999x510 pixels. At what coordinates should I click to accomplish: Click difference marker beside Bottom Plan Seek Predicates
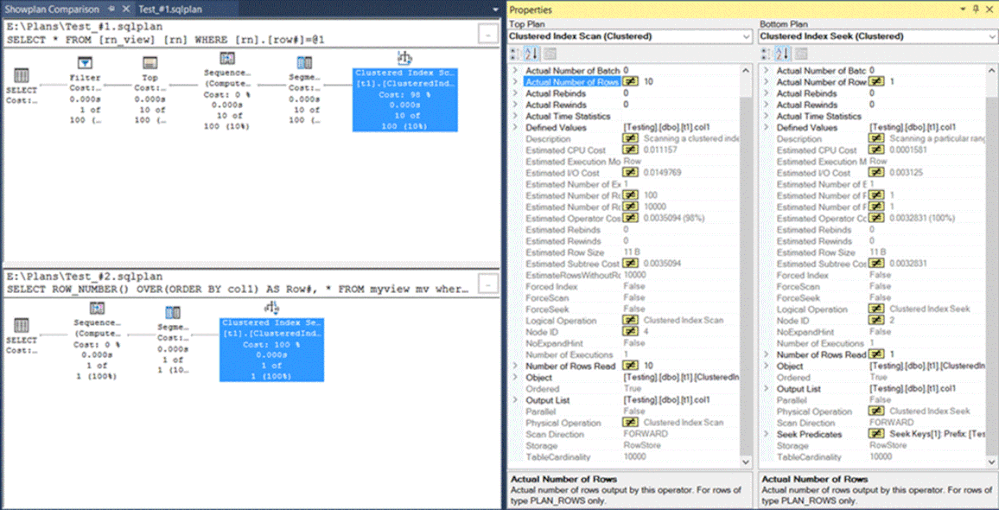[876, 434]
